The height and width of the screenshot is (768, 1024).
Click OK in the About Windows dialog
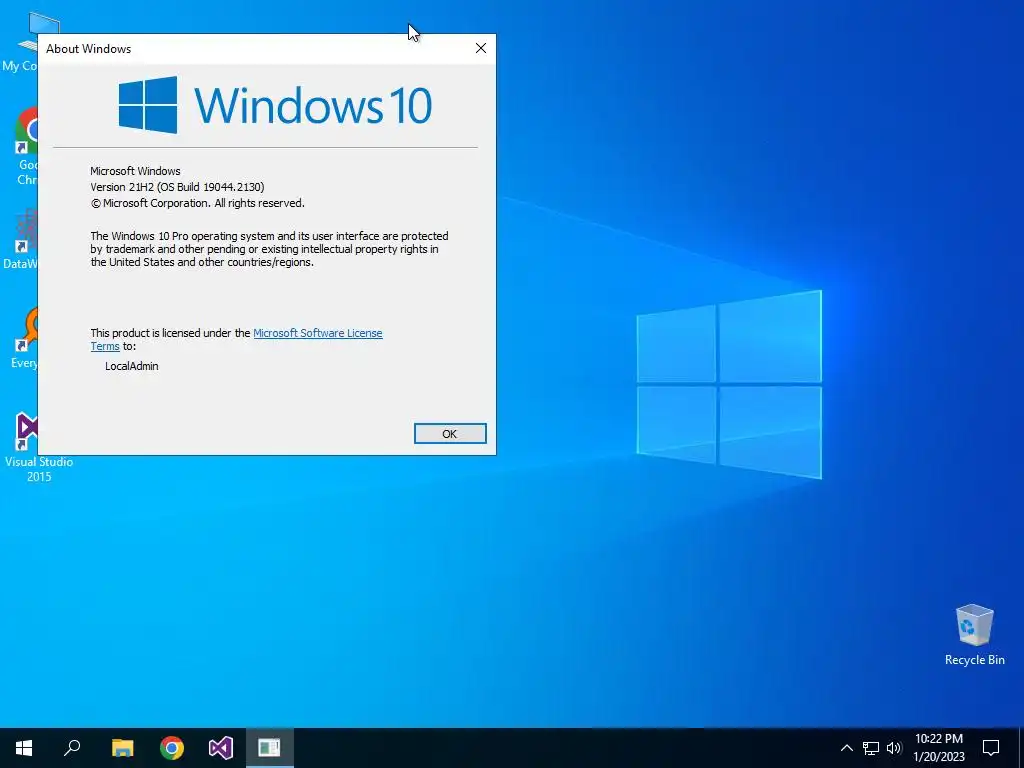tap(450, 434)
